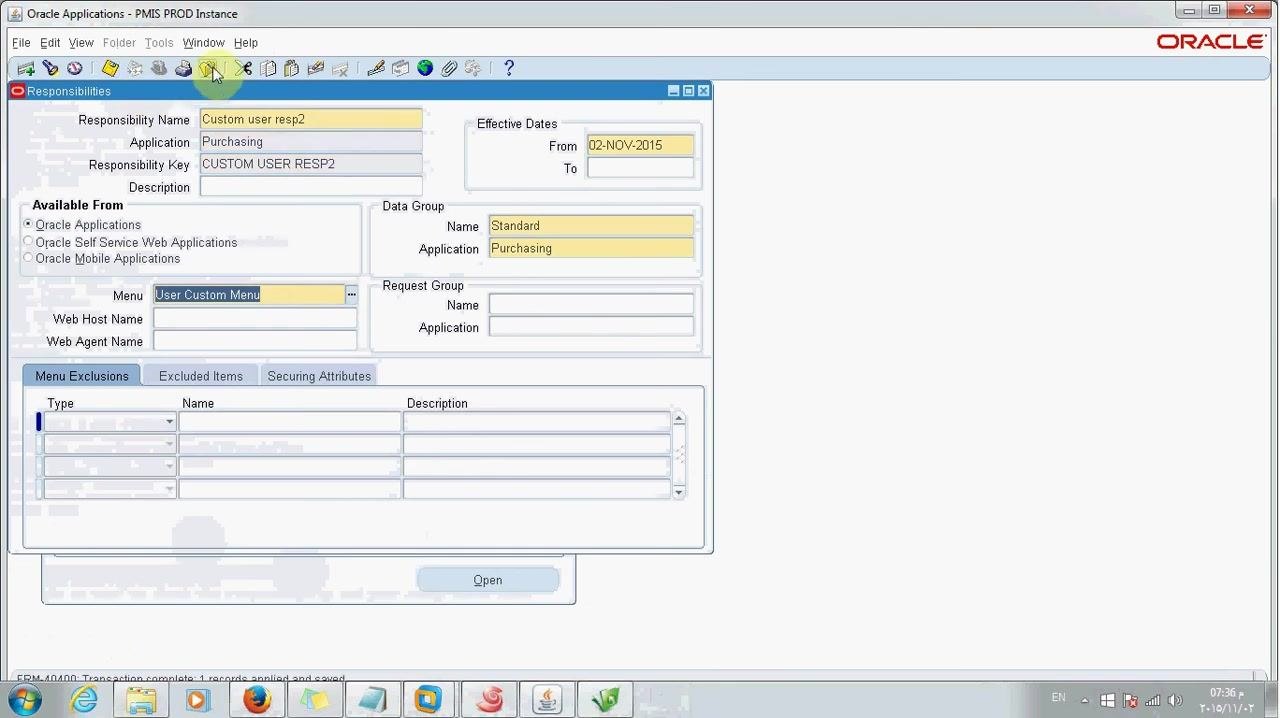
Task: Click the system tray clock
Action: point(1226,700)
